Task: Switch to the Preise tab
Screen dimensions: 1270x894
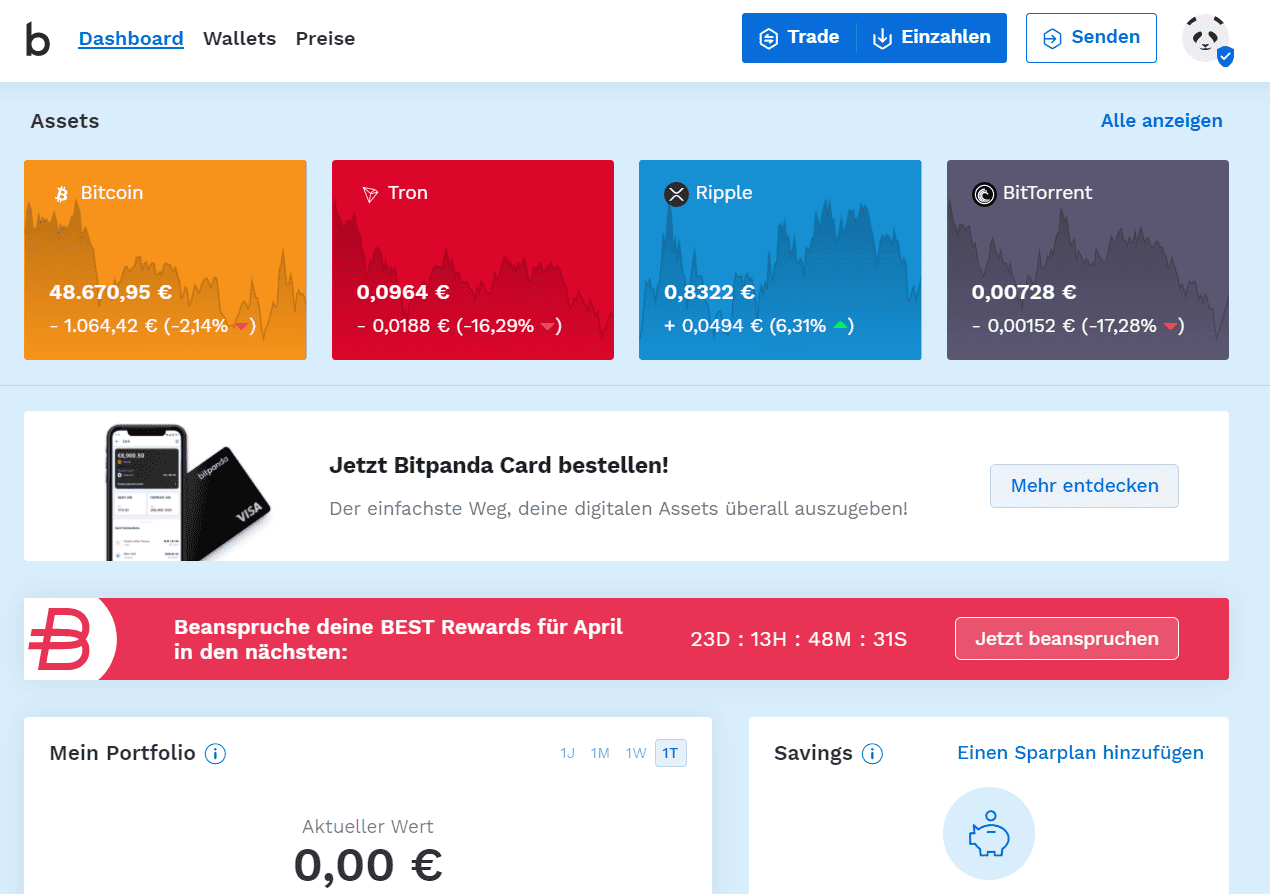Action: pos(325,39)
